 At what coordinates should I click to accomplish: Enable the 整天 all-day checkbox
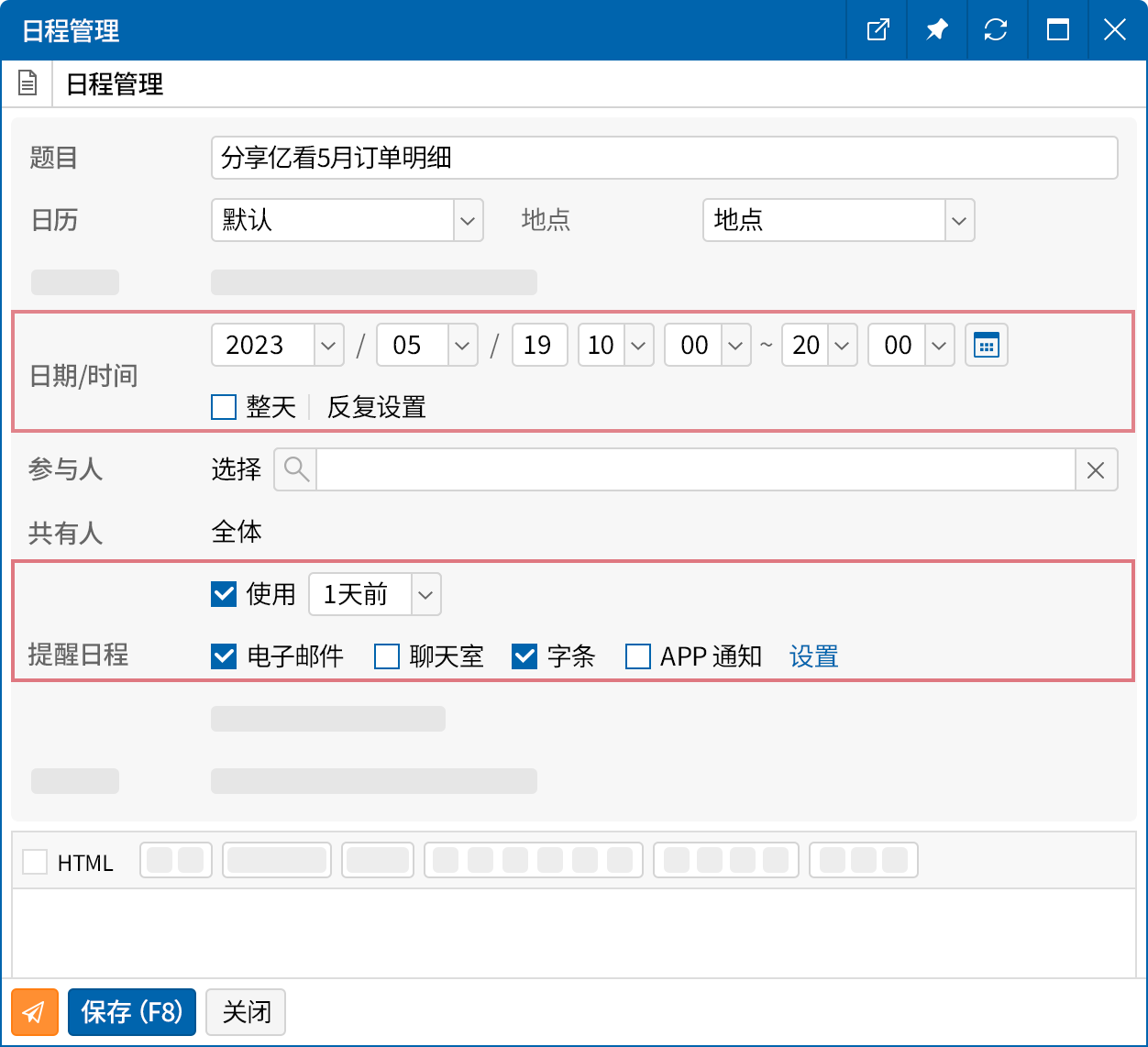223,406
